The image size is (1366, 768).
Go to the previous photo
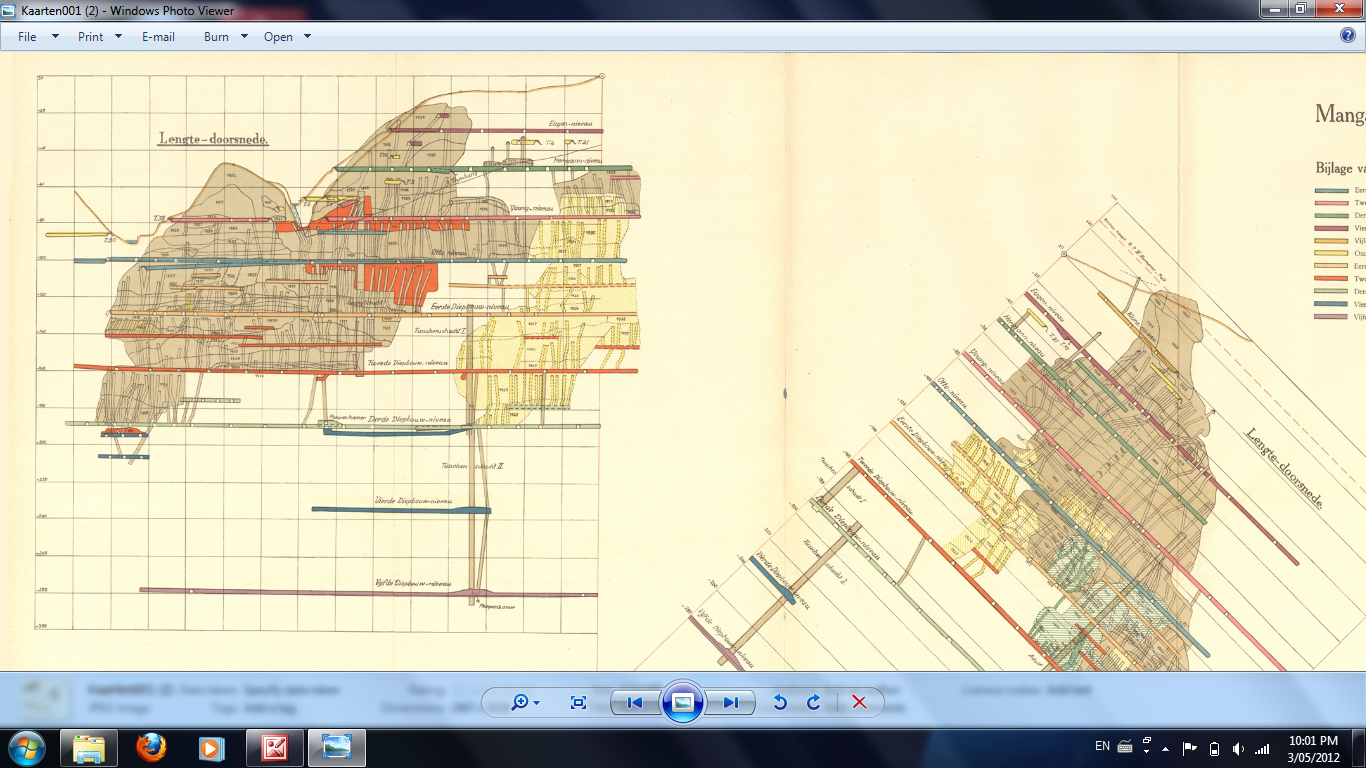pos(635,702)
